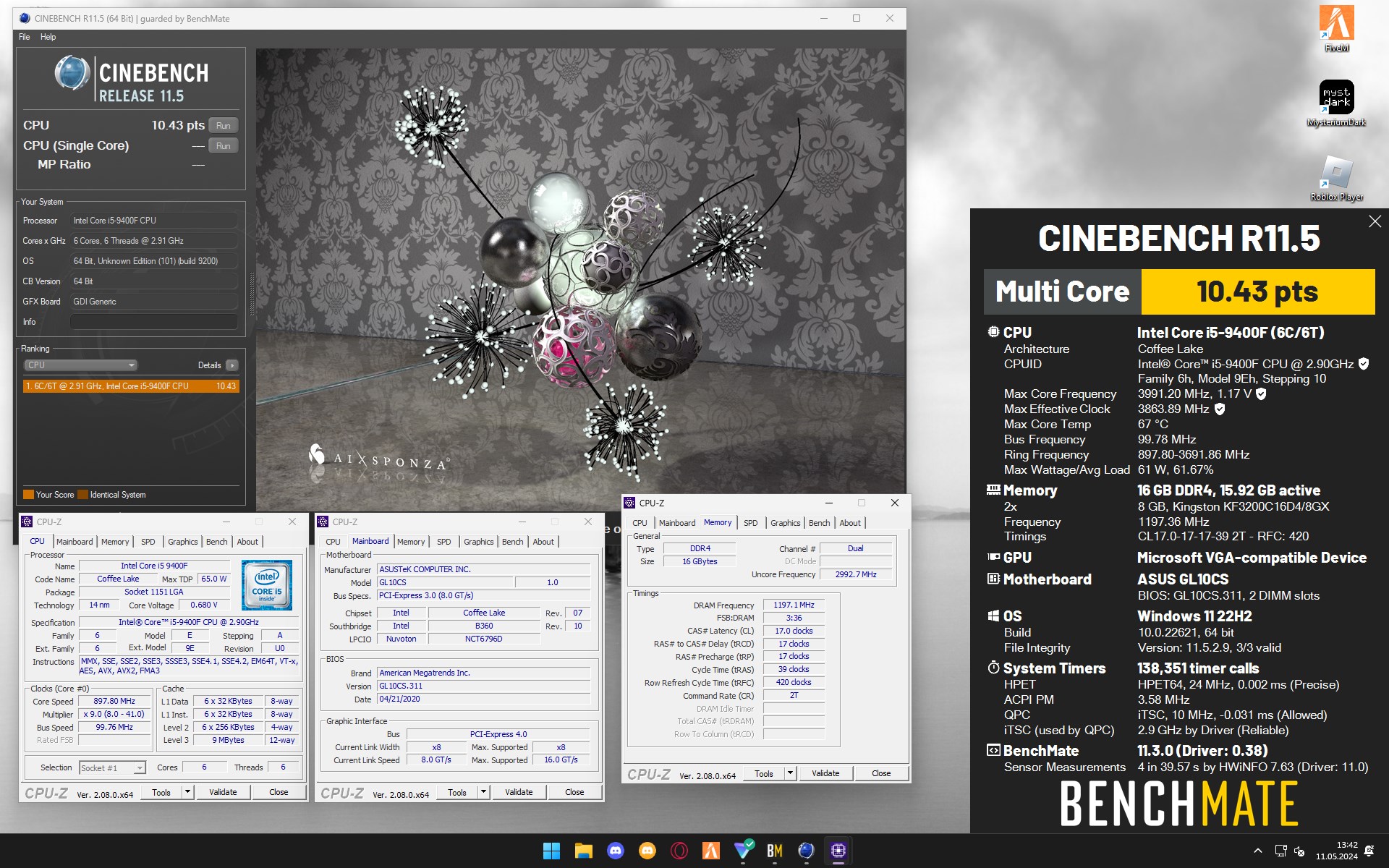Image resolution: width=1389 pixels, height=868 pixels.
Task: Open the File menu in Cinebench
Action: pyautogui.click(x=25, y=37)
